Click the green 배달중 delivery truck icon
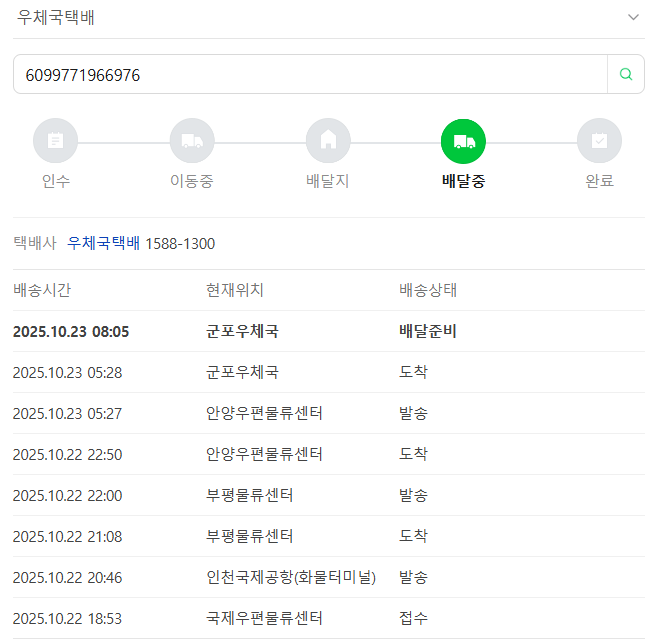 click(x=463, y=141)
